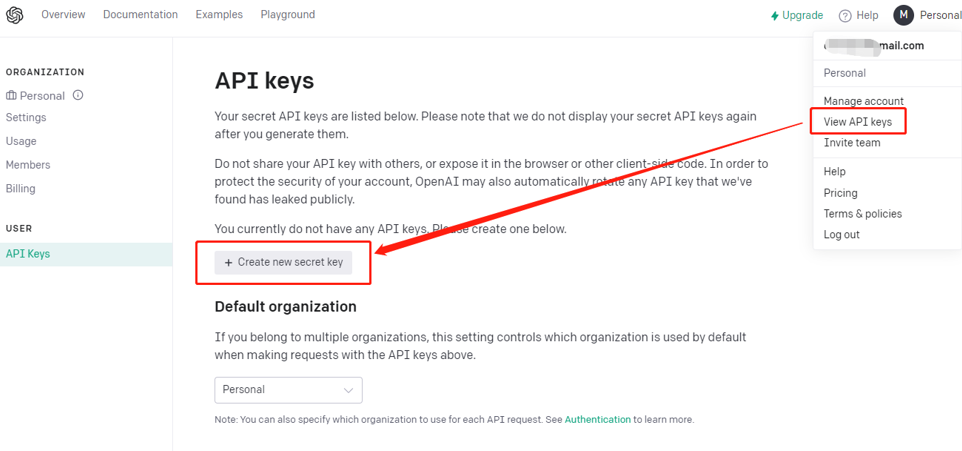This screenshot has height=451, width=962.
Task: Follow the Authentication link in the note
Action: [598, 420]
